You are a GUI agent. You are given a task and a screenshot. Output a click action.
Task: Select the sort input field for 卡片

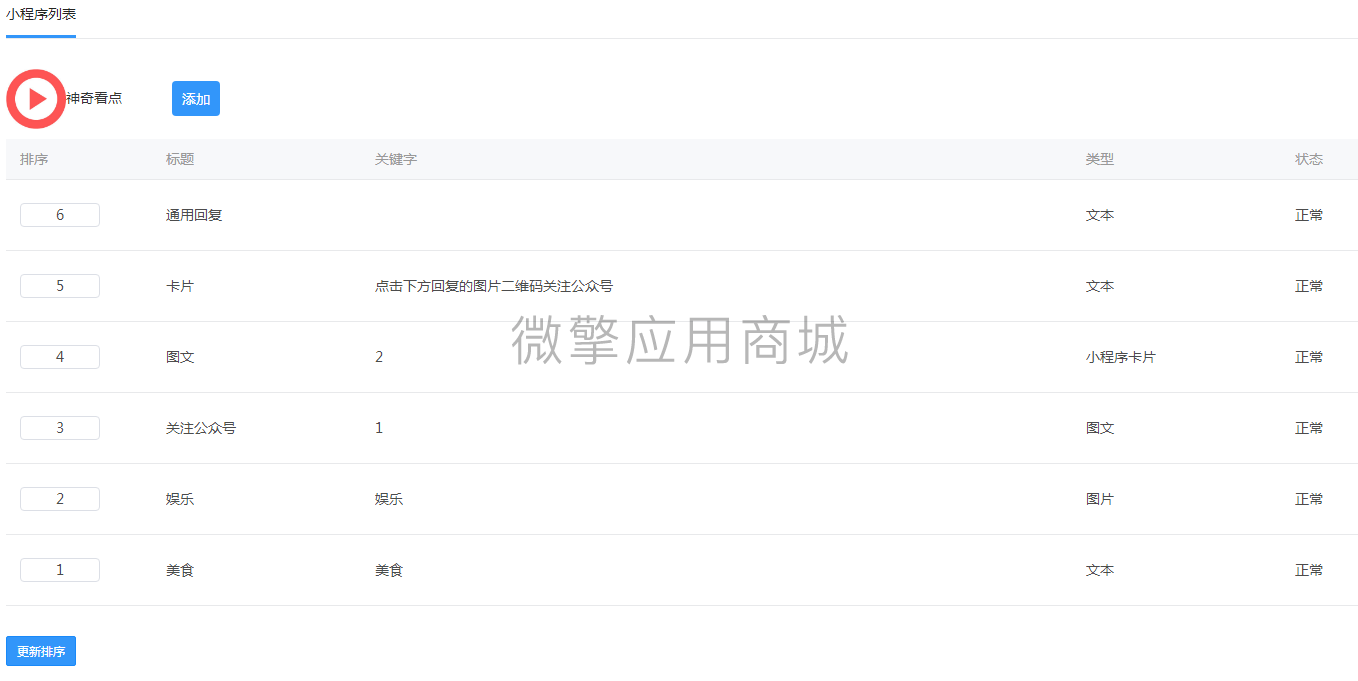tap(59, 285)
